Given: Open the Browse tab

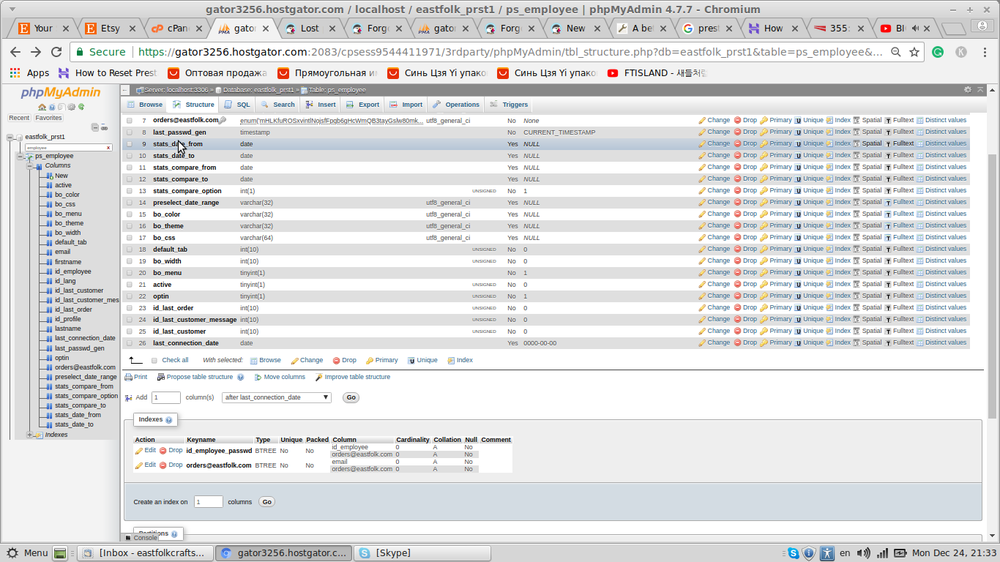Looking at the screenshot, I should 145,105.
